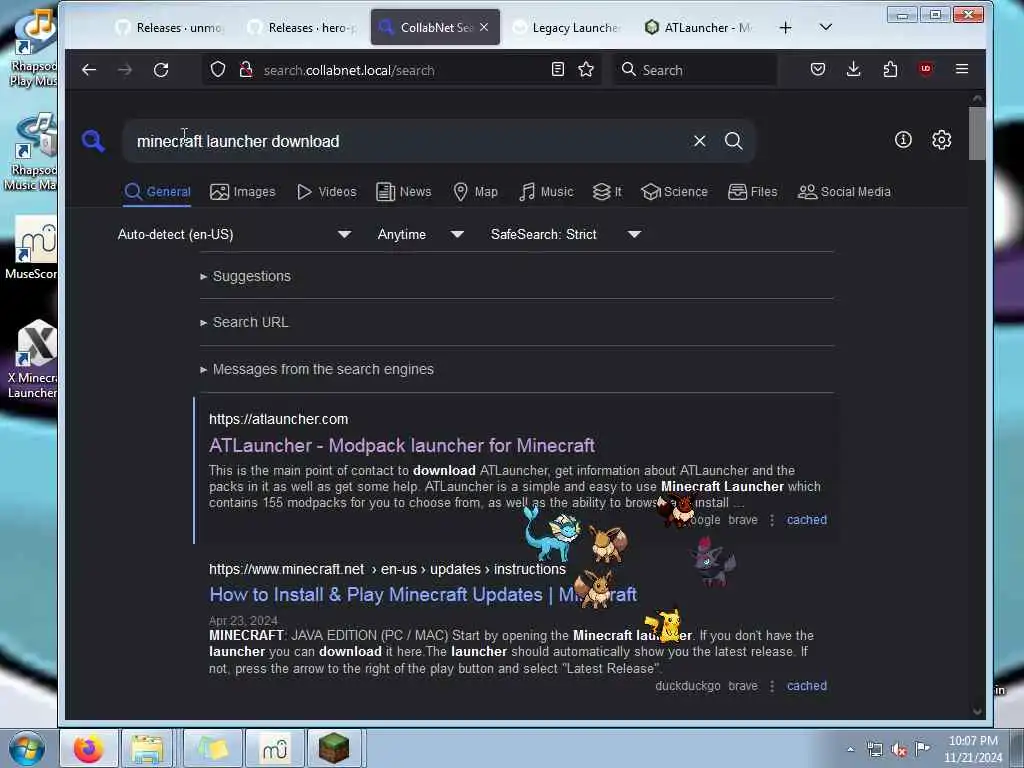Select the Images search category

click(243, 192)
